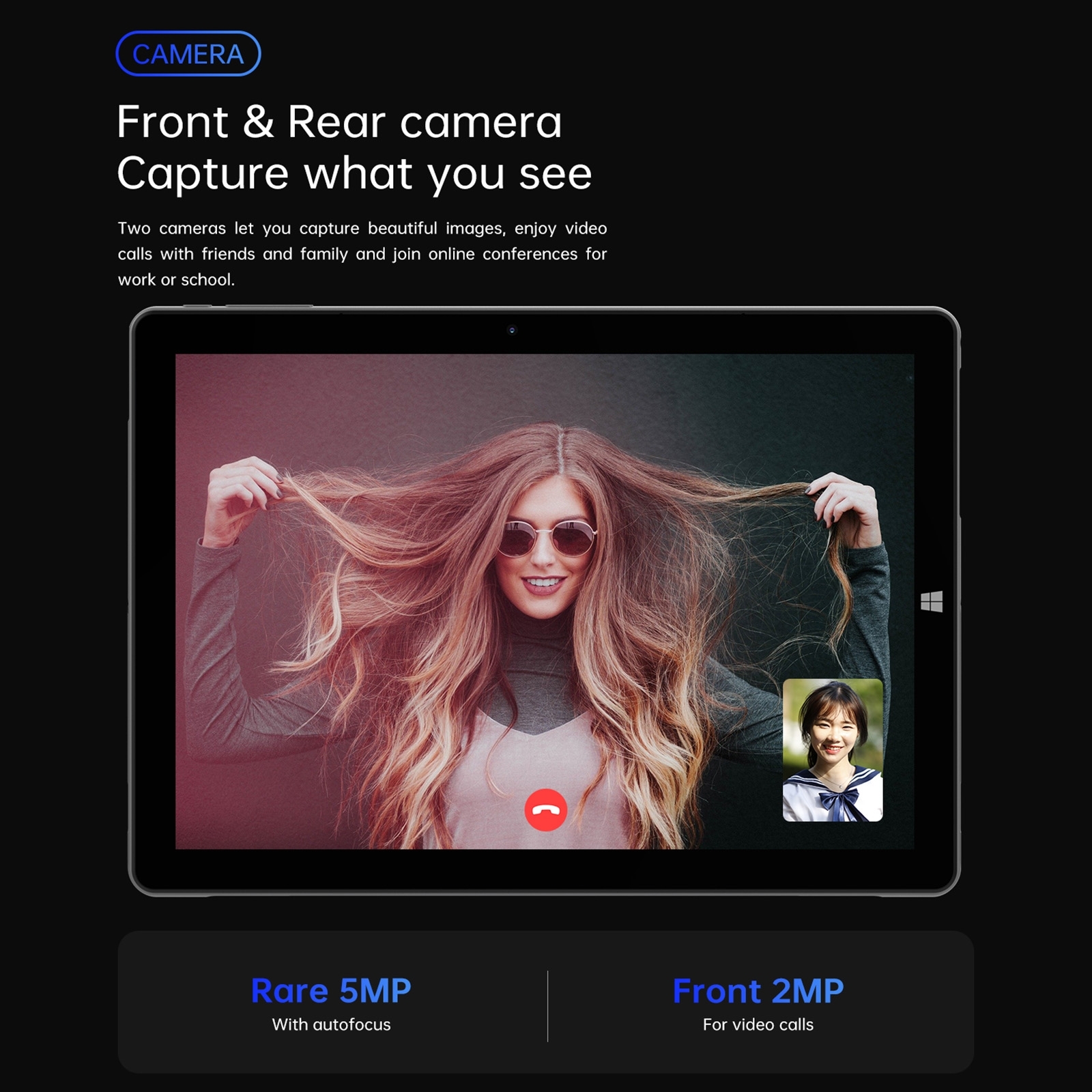Click the front camera lens above the screen
Image resolution: width=1092 pixels, height=1092 pixels.
pos(512,330)
